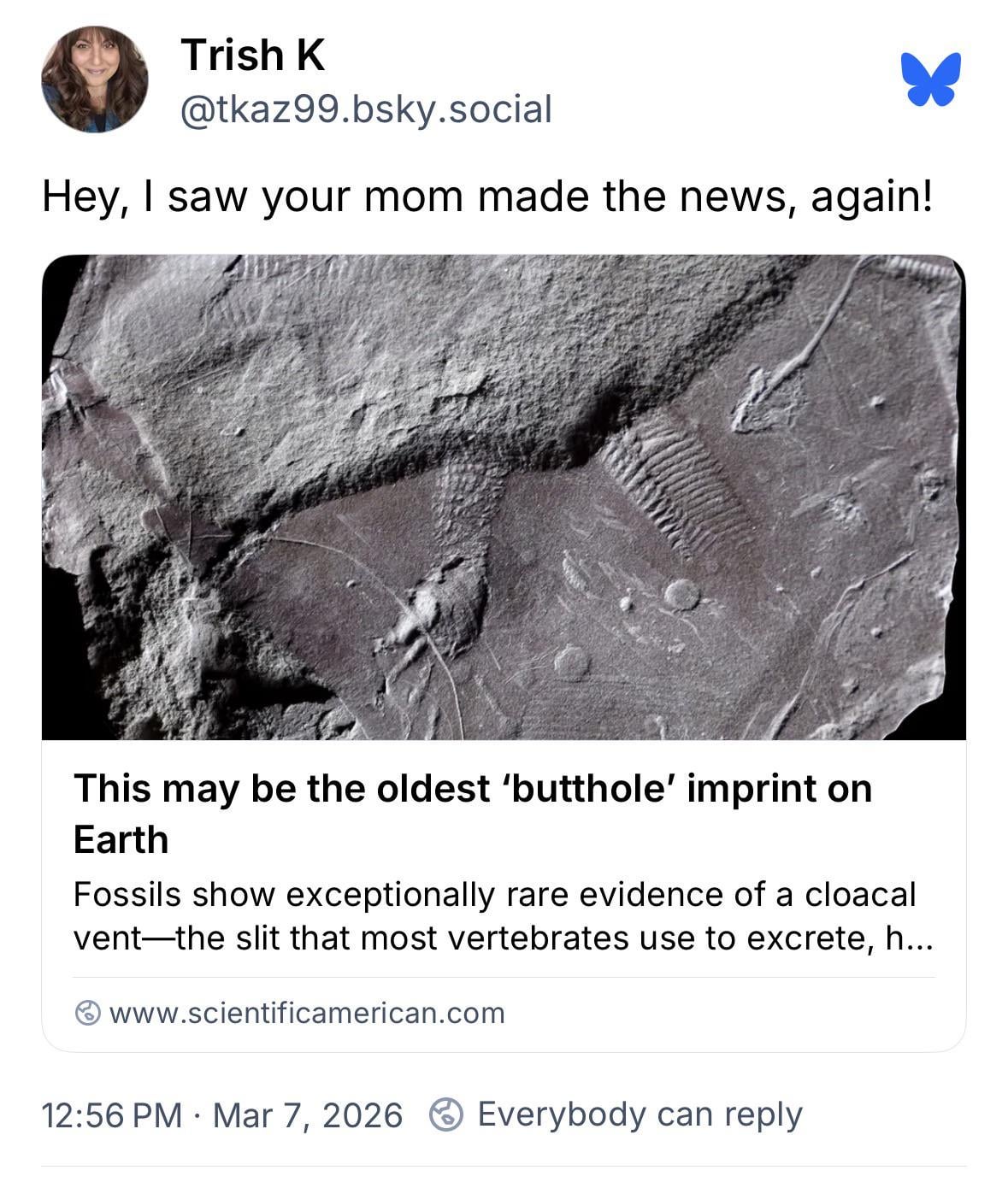Click globe icon before Everybody can reply
Screen dimensions: 1008x1182
click(x=446, y=1114)
